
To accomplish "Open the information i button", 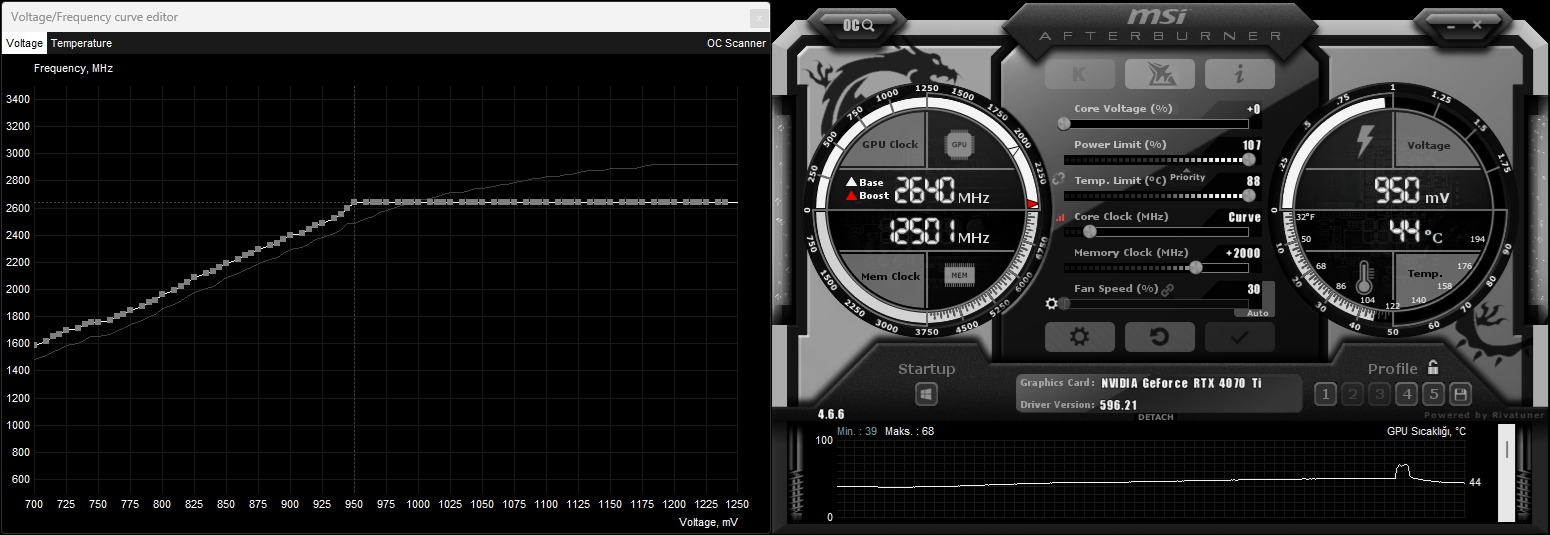I will (1239, 74).
